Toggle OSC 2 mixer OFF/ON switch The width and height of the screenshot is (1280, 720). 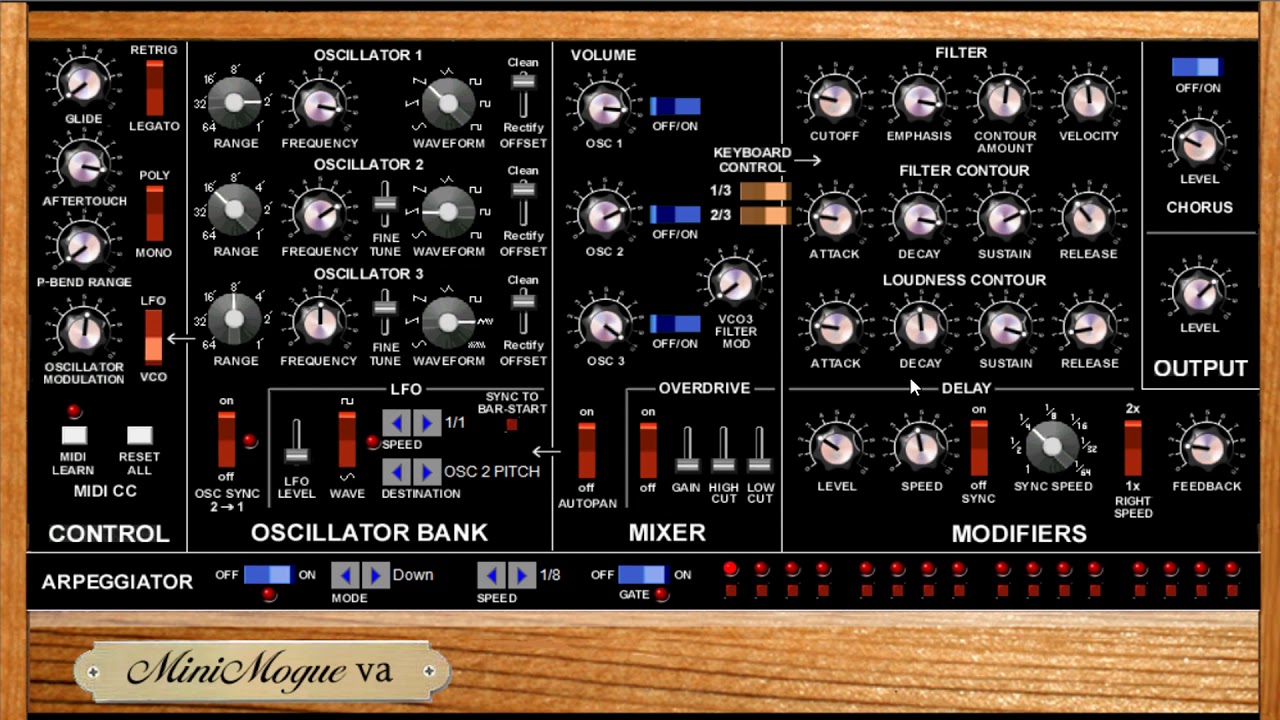point(675,214)
